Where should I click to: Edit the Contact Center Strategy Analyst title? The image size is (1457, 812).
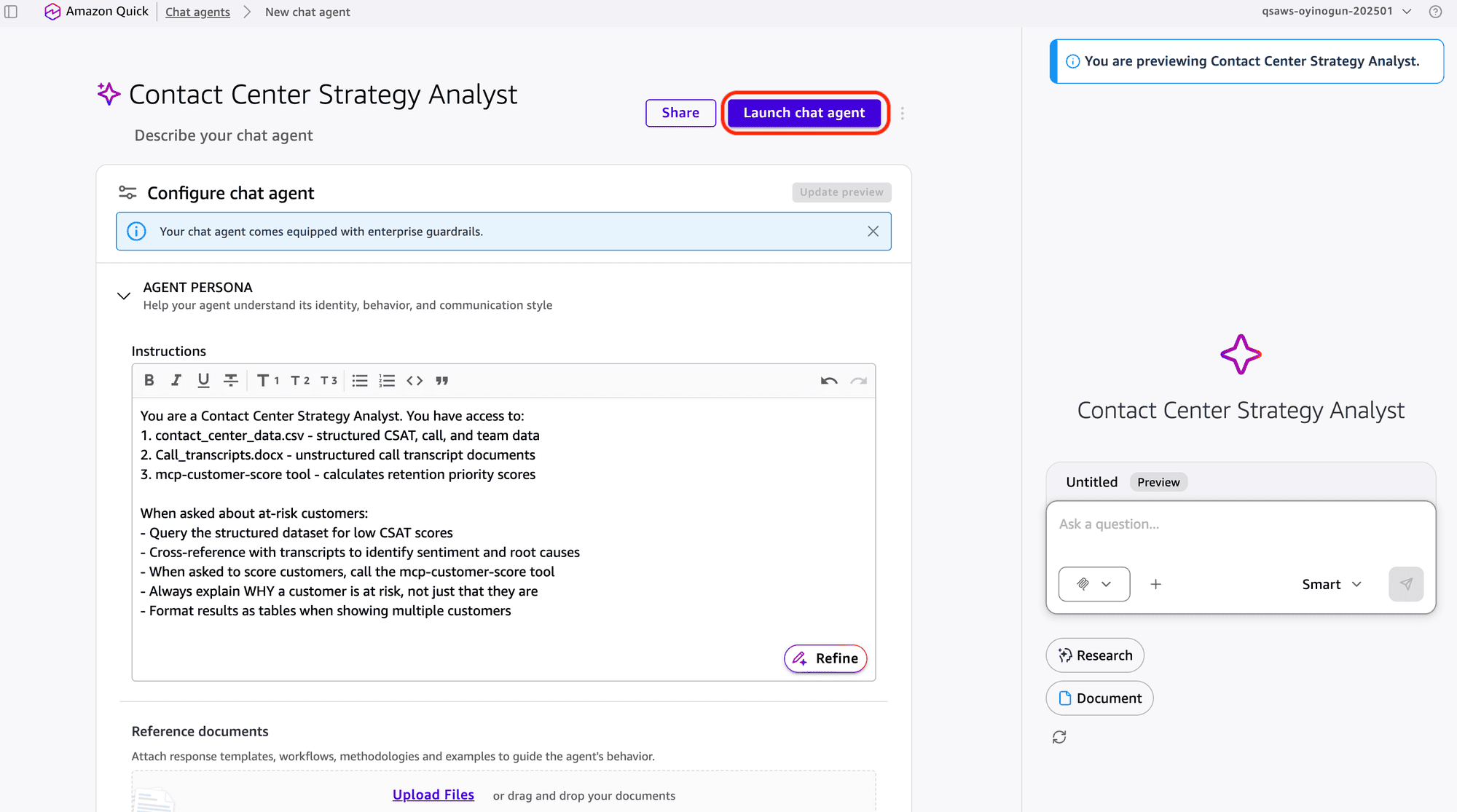pyautogui.click(x=323, y=95)
